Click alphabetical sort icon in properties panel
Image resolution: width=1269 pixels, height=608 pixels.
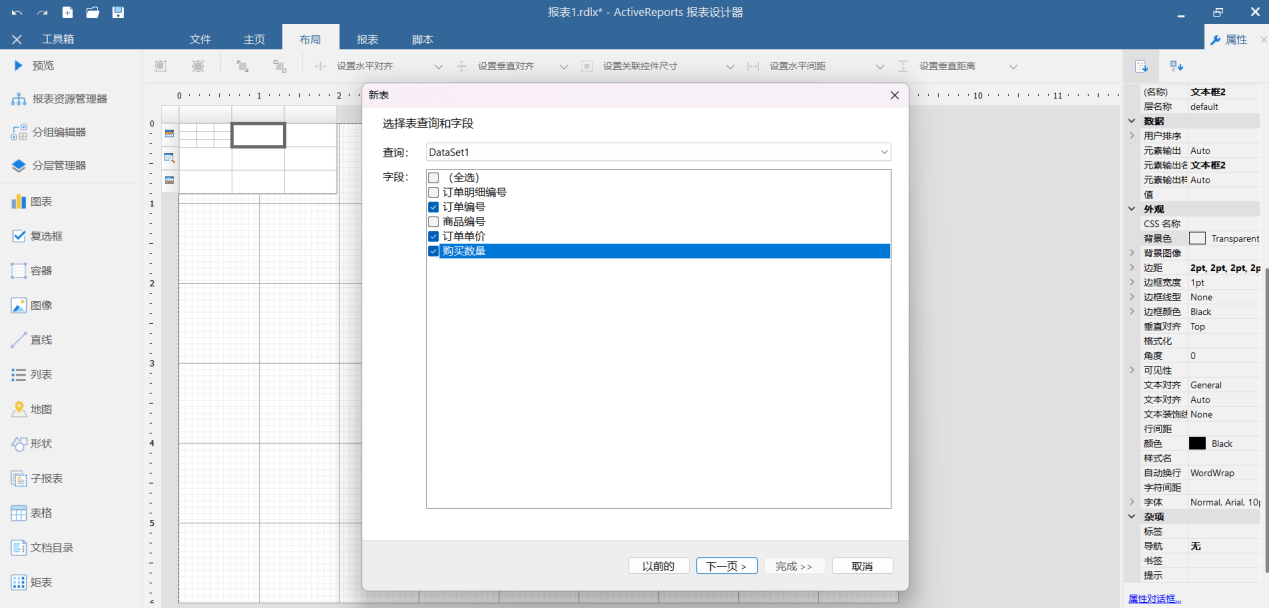point(1177,66)
